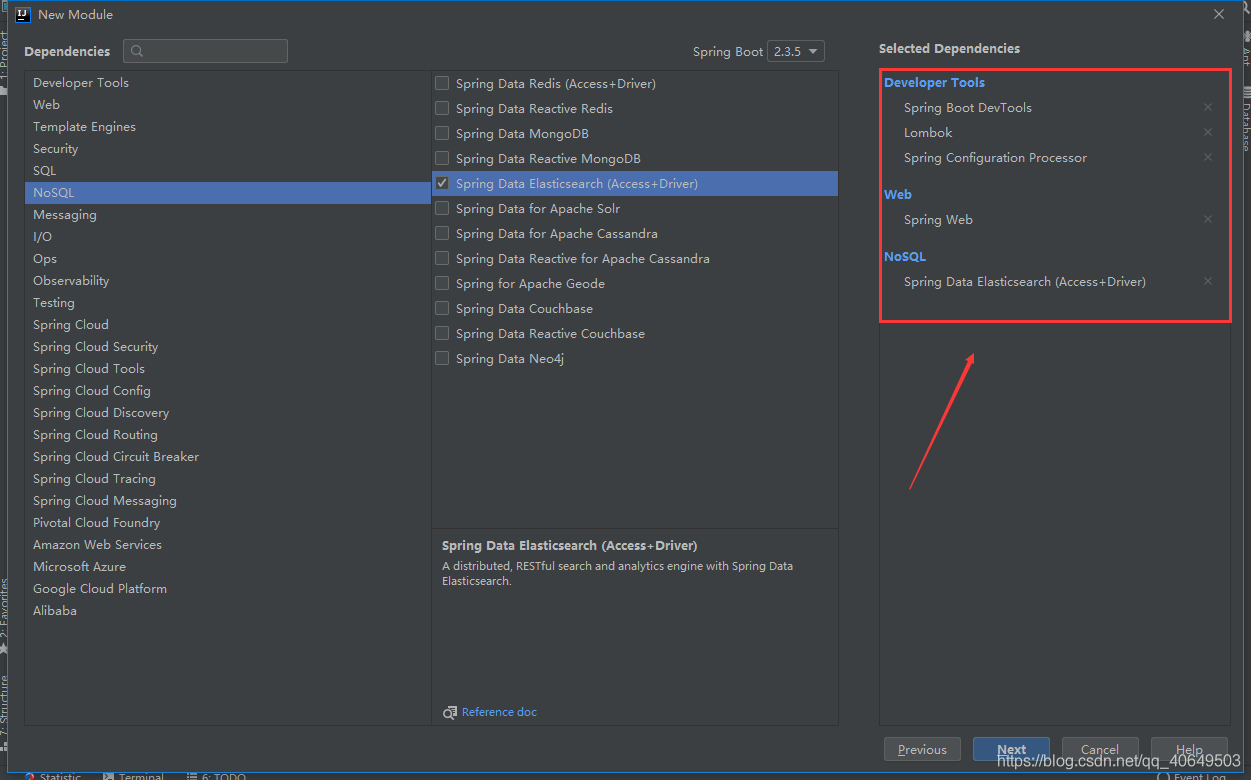Viewport: 1251px width, 780px height.
Task: Open the Reference doc link
Action: coord(499,712)
